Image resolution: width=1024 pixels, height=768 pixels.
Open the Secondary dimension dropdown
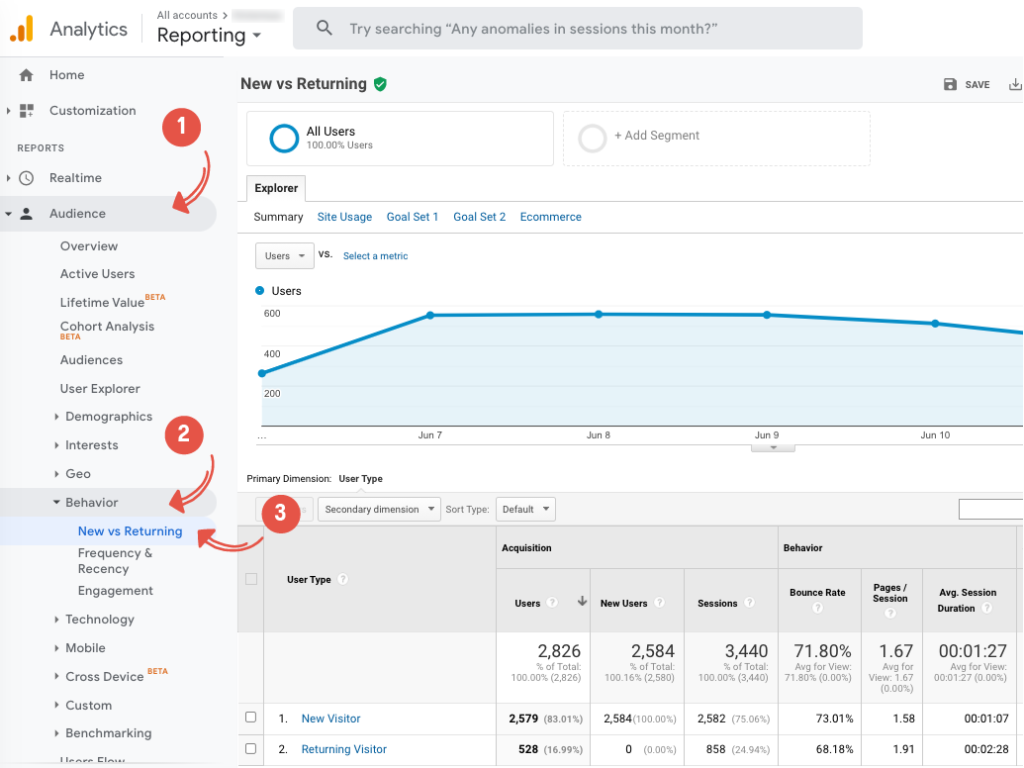click(x=379, y=509)
